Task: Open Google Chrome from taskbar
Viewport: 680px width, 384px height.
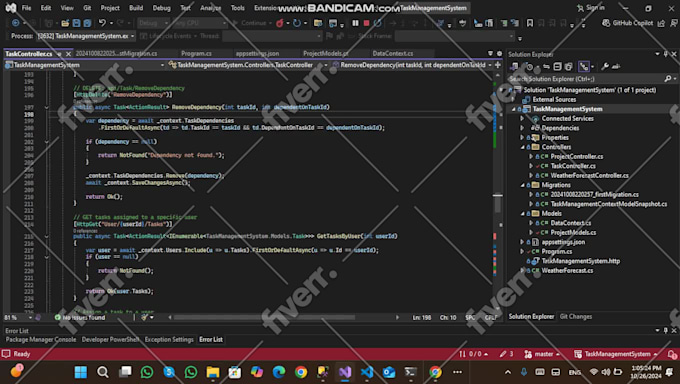Action: [301, 372]
